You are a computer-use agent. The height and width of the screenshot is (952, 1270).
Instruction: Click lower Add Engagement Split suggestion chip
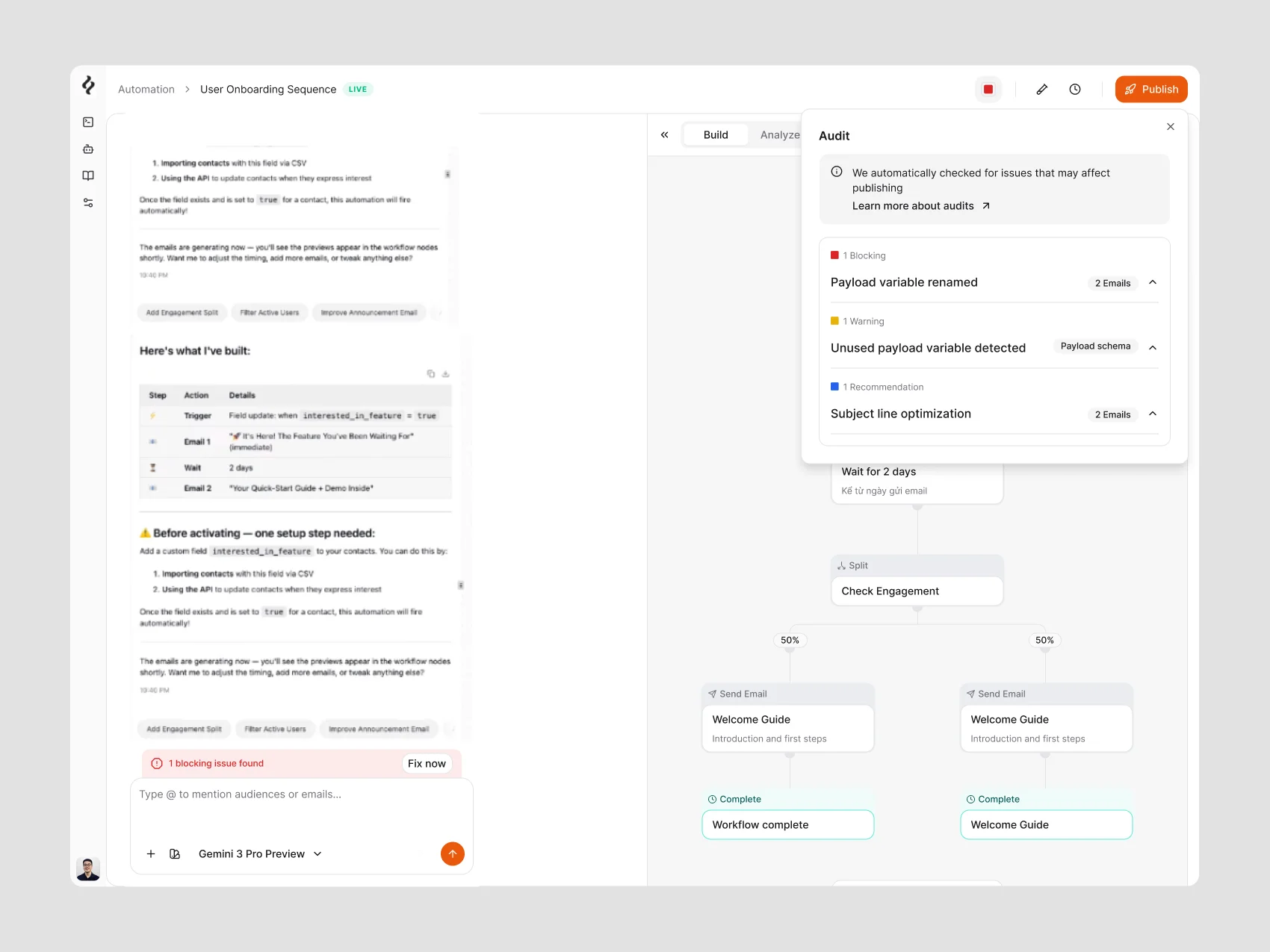pos(184,729)
